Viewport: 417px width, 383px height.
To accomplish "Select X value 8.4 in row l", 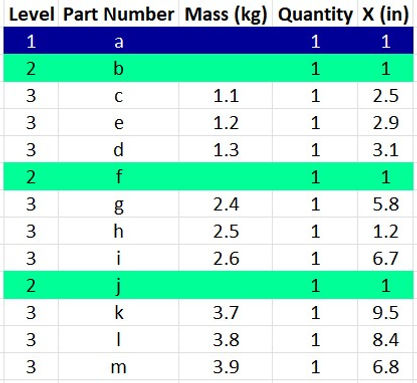I will (385, 339).
